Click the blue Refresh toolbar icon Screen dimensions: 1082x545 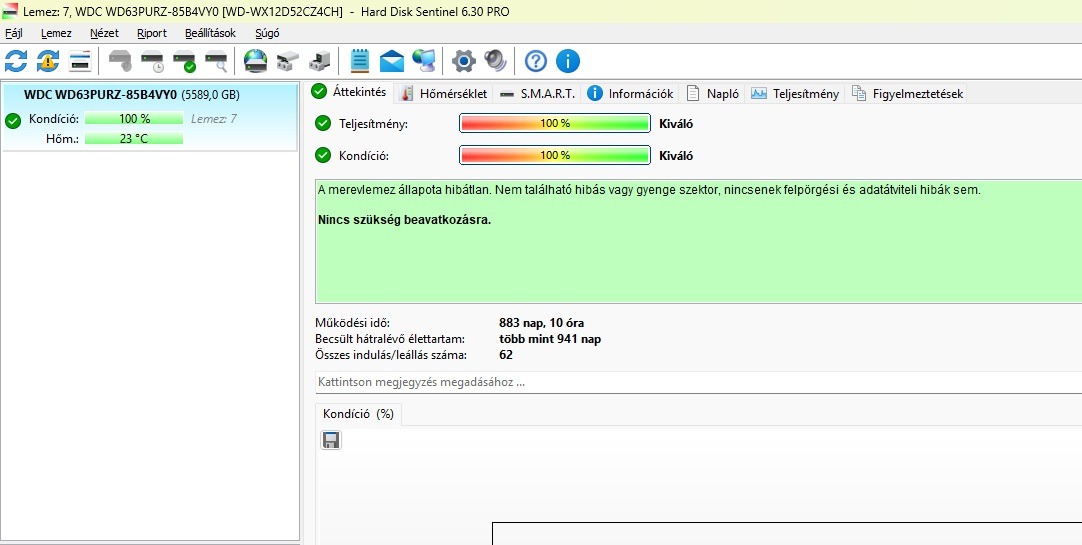click(x=16, y=61)
